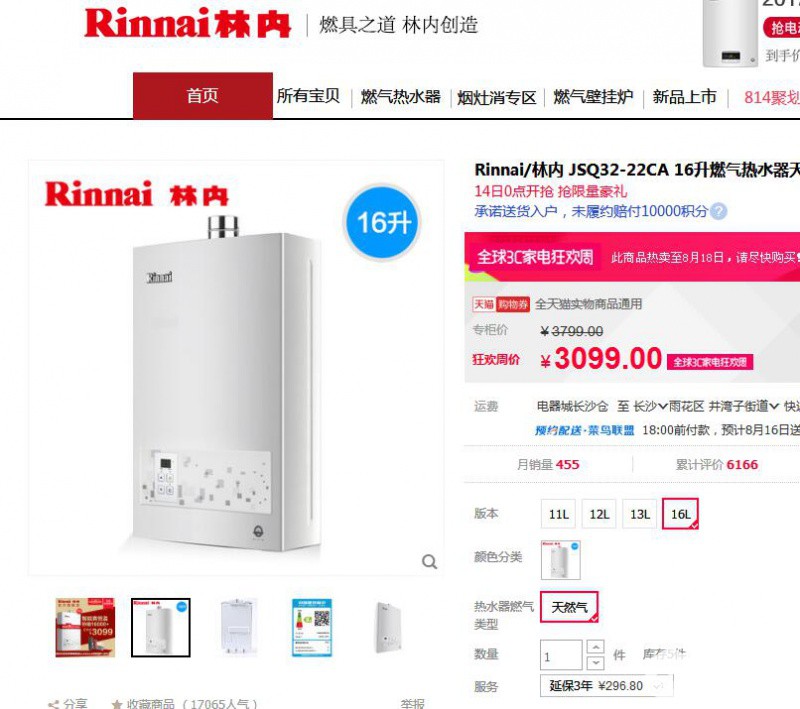Screen dimensions: 800x709
Task: Select the color swatch product thumbnail
Action: [561, 560]
